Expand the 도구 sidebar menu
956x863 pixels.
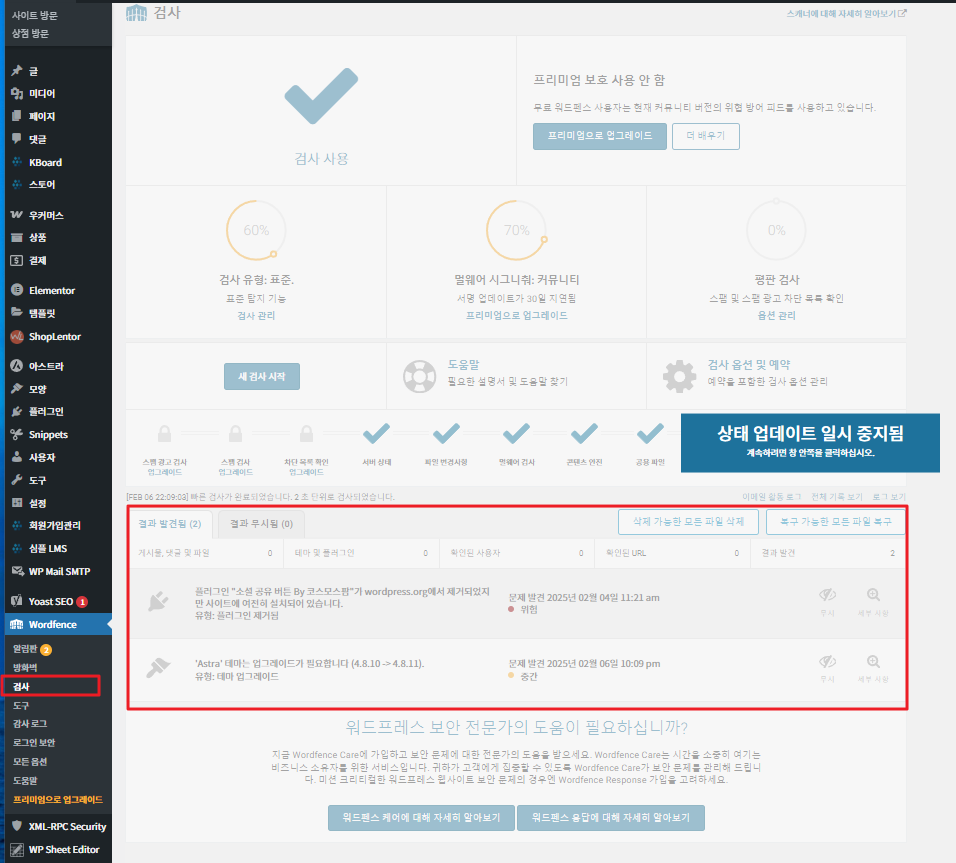(x=35, y=478)
